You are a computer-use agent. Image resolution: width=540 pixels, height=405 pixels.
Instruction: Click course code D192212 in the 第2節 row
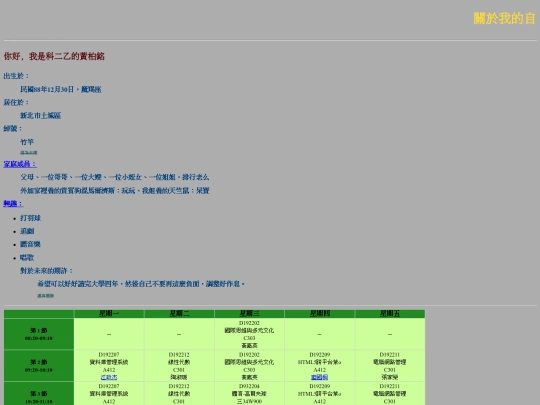[179, 354]
